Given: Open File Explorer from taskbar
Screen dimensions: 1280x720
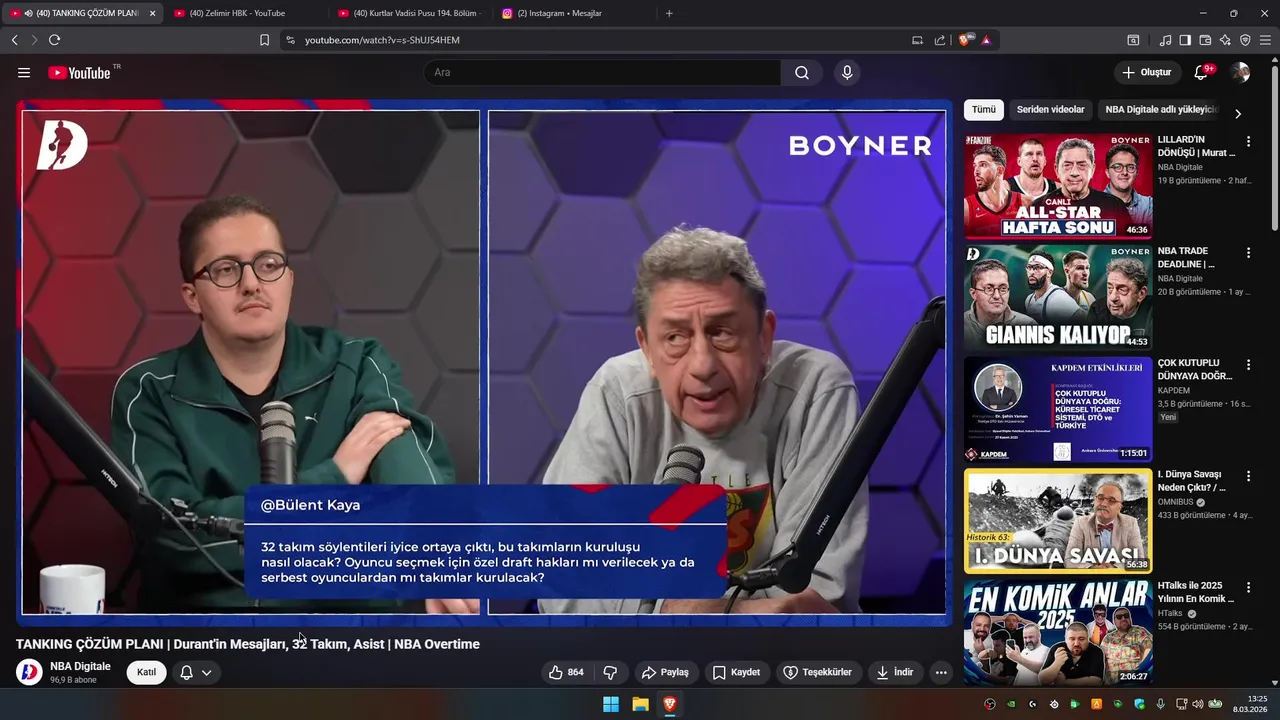Looking at the screenshot, I should (x=640, y=704).
